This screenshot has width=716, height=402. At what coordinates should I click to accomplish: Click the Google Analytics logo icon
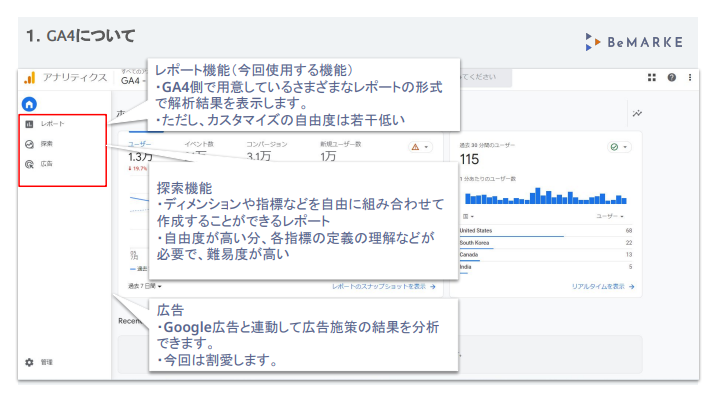[x=30, y=78]
